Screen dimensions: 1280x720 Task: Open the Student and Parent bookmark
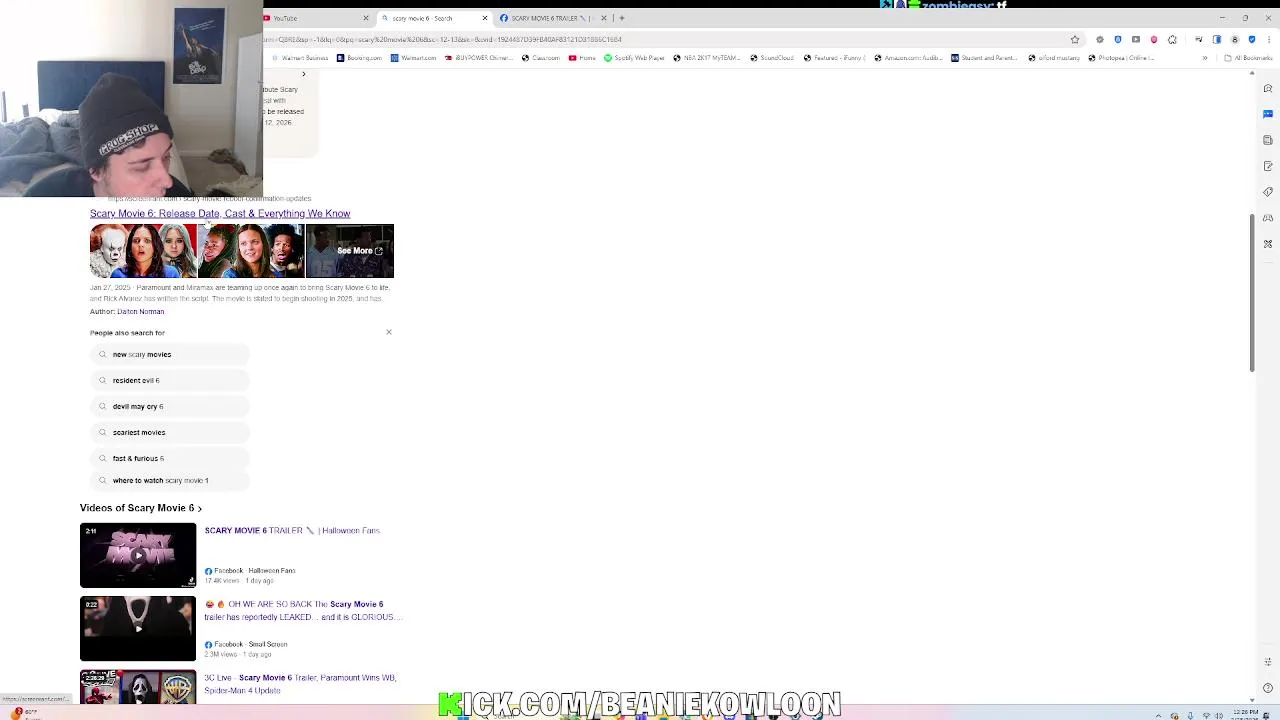point(985,58)
